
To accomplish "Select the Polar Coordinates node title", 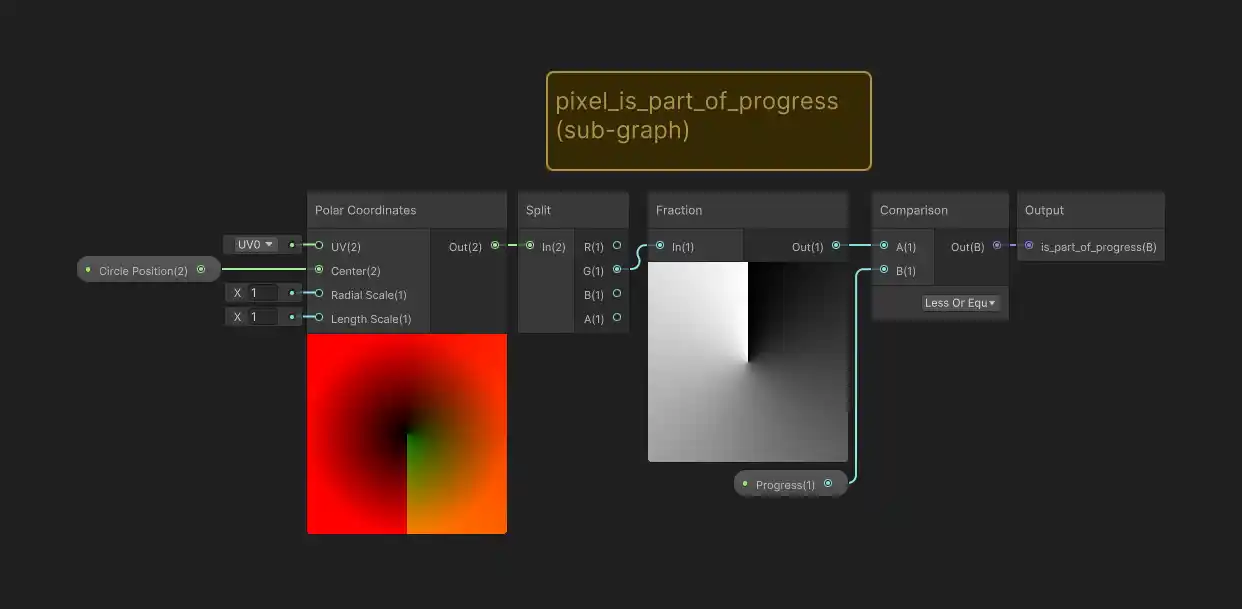I will tap(366, 210).
